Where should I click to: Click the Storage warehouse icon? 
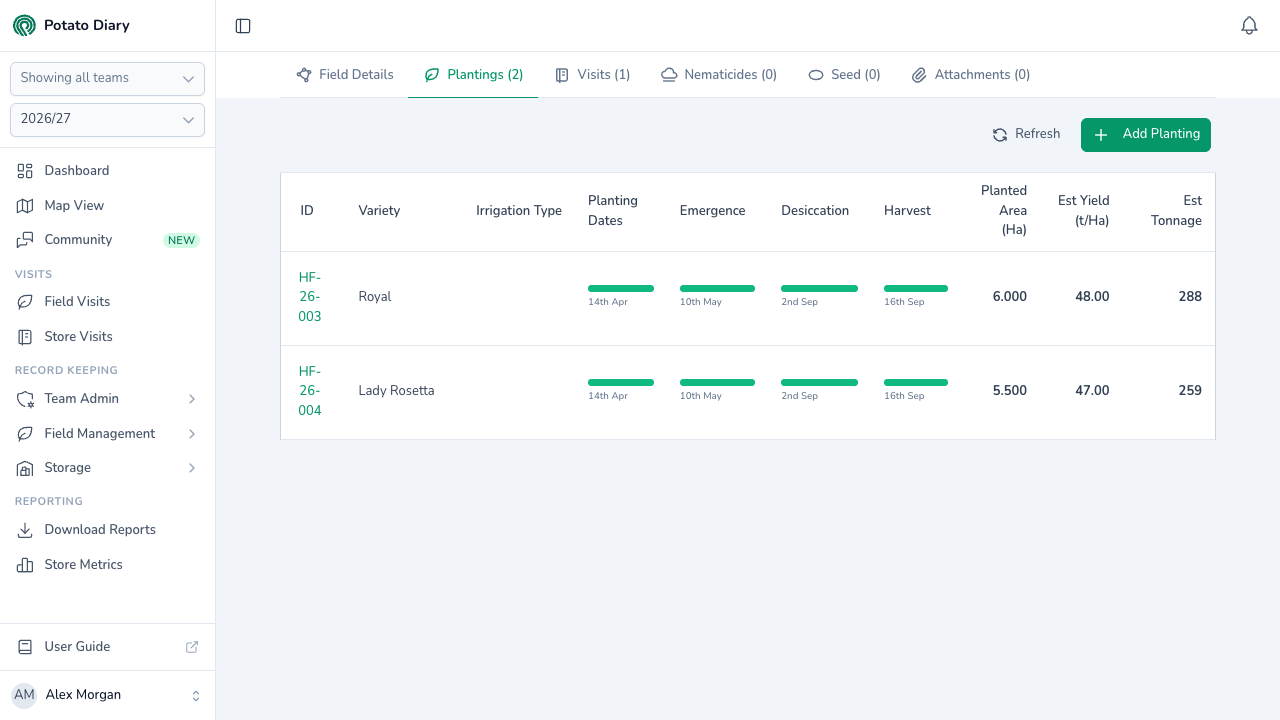25,468
